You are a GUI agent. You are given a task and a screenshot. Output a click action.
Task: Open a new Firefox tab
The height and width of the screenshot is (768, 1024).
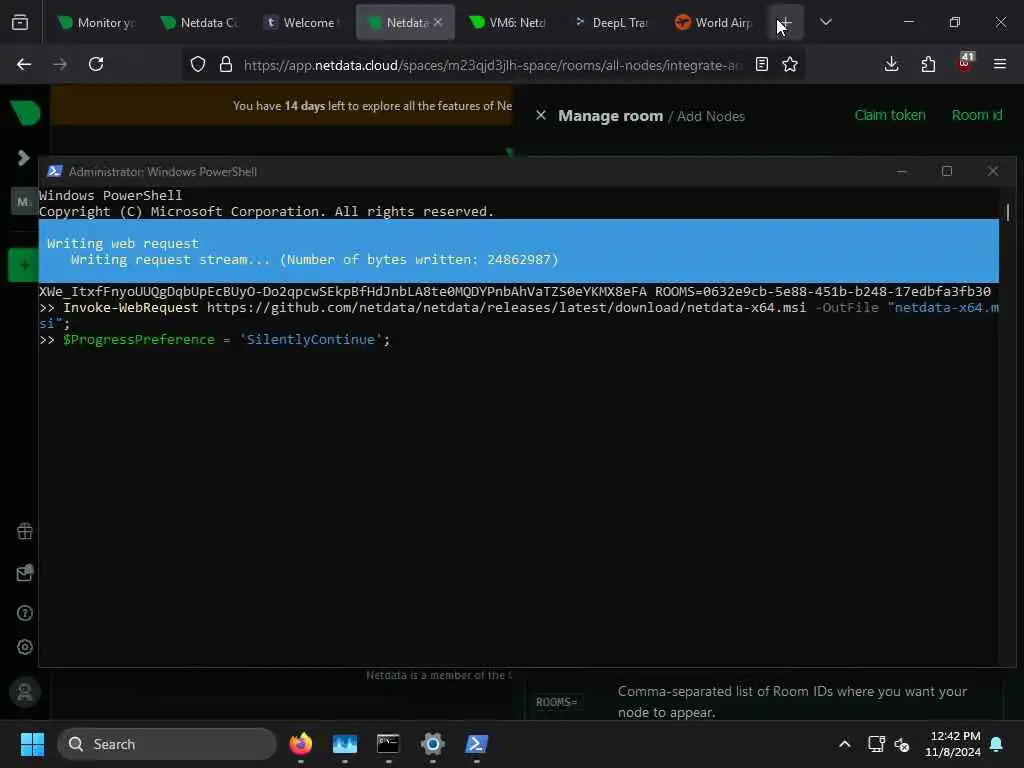[786, 23]
